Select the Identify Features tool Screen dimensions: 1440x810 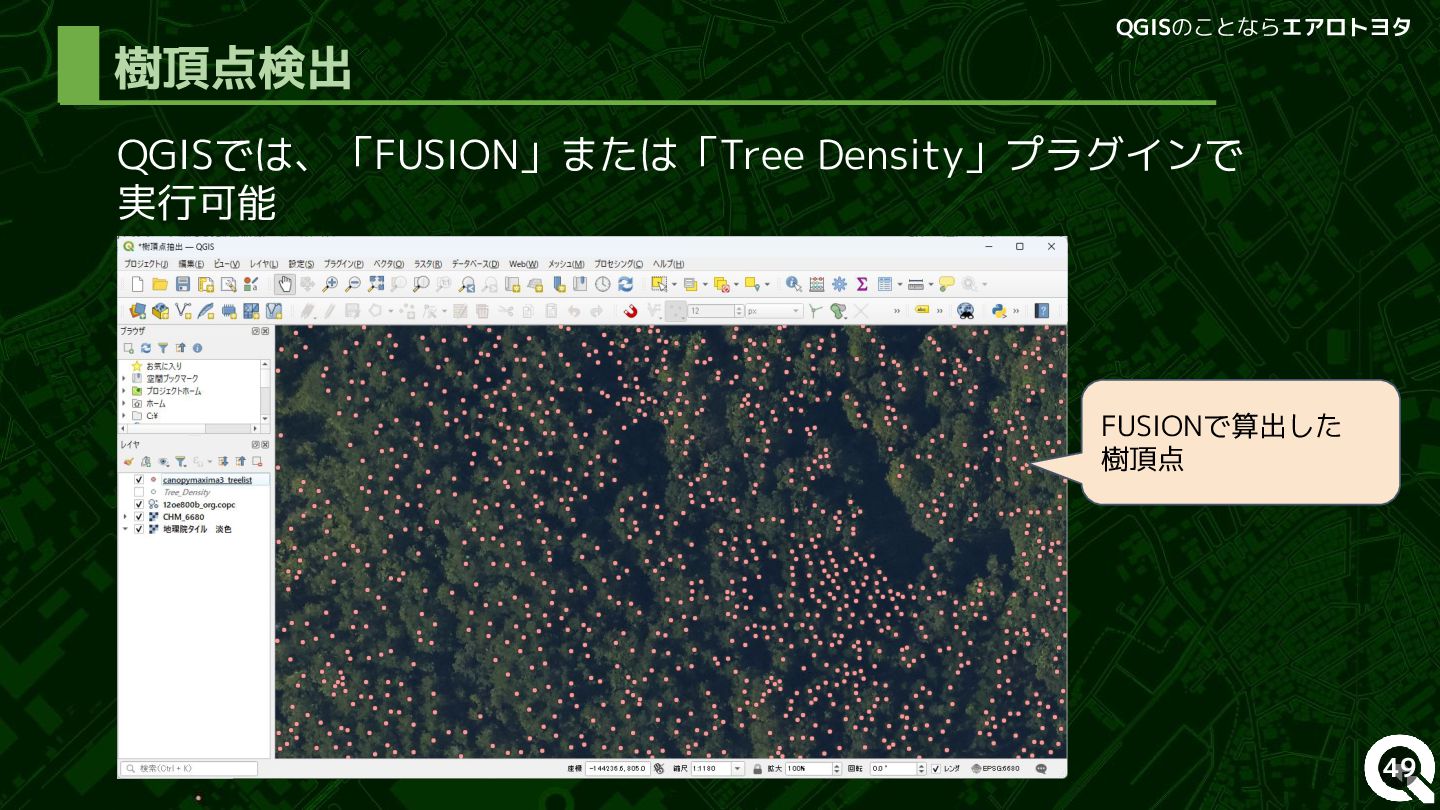793,285
